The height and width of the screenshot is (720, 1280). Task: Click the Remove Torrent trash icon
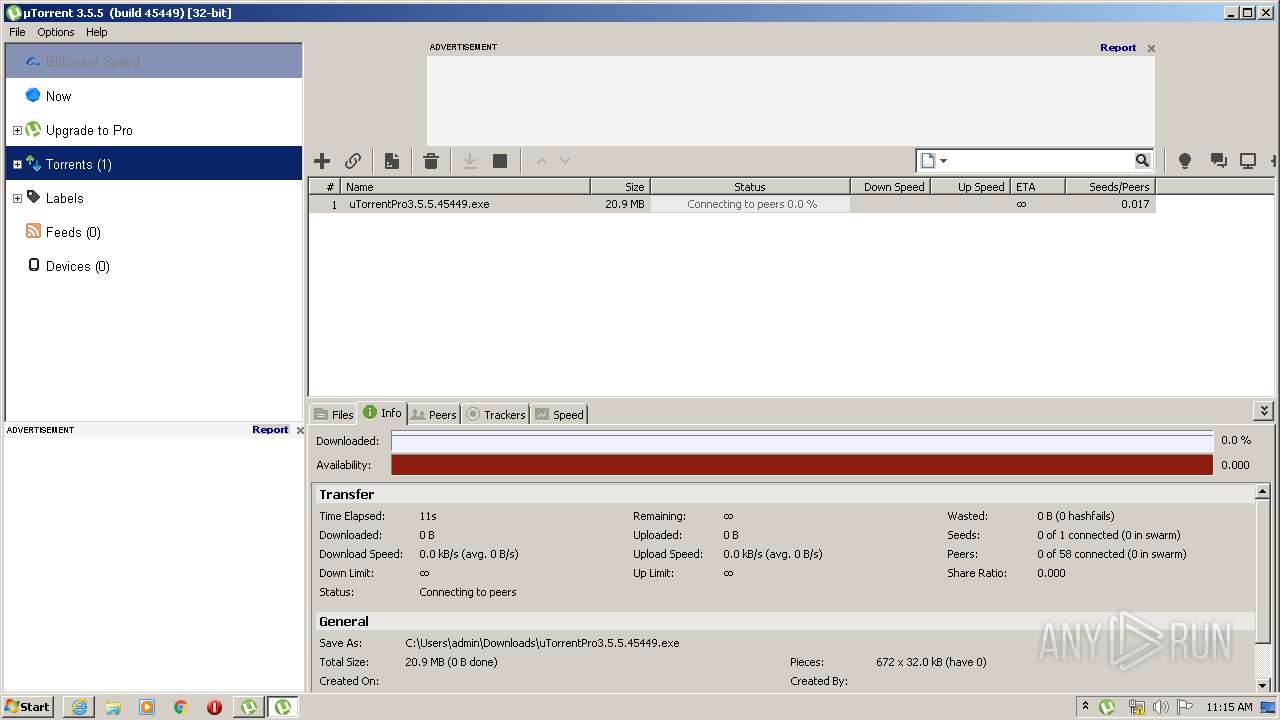(431, 161)
